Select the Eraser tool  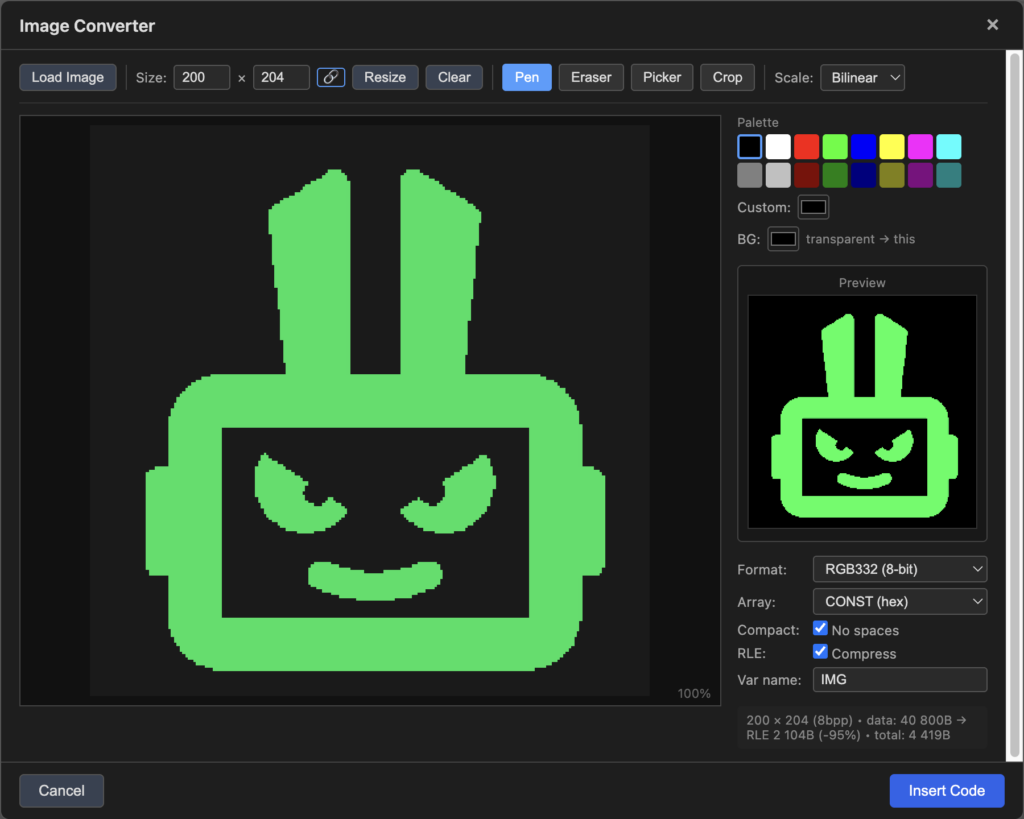click(591, 77)
